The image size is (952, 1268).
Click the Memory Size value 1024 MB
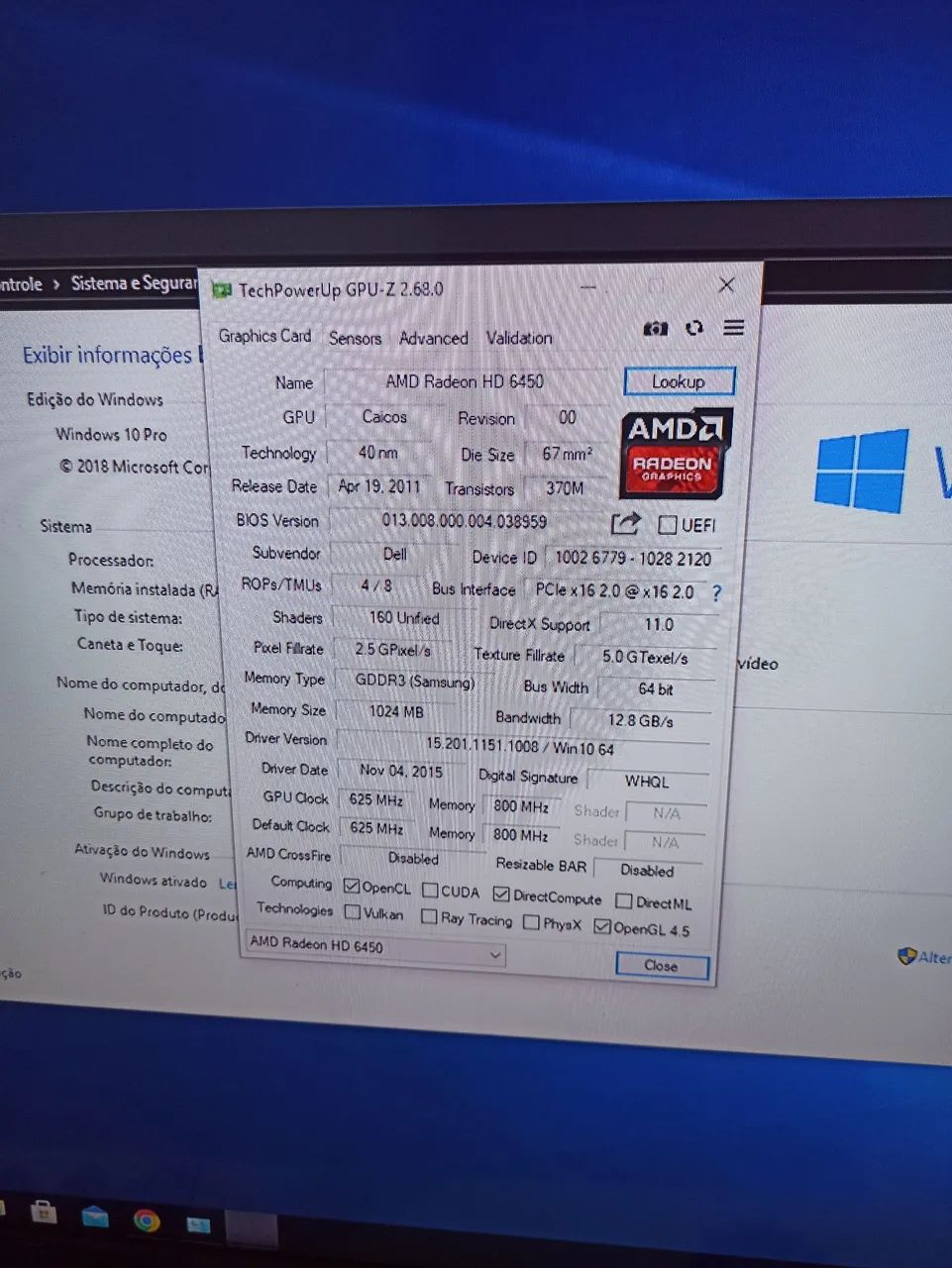point(396,711)
